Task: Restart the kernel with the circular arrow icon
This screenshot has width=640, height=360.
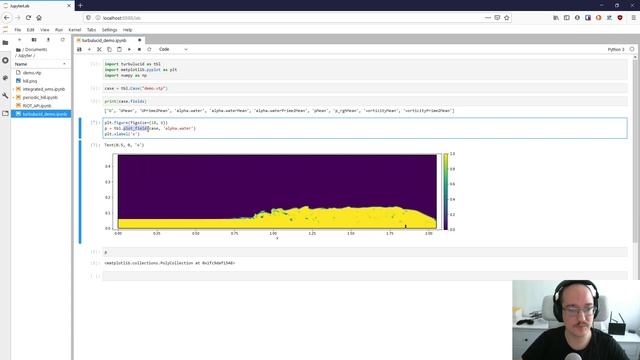Action: coord(149,49)
